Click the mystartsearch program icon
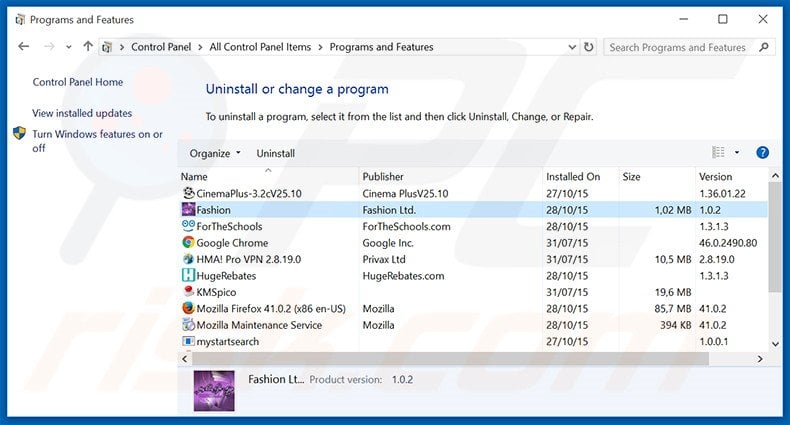Viewport: 790px width, 425px height. 188,341
